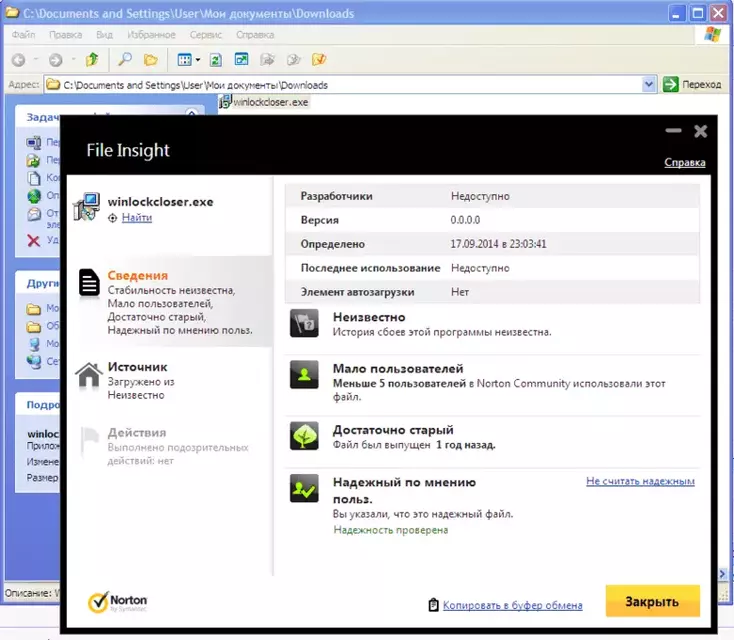Minimize the File Insight dialog
734x640 pixels.
[673, 131]
